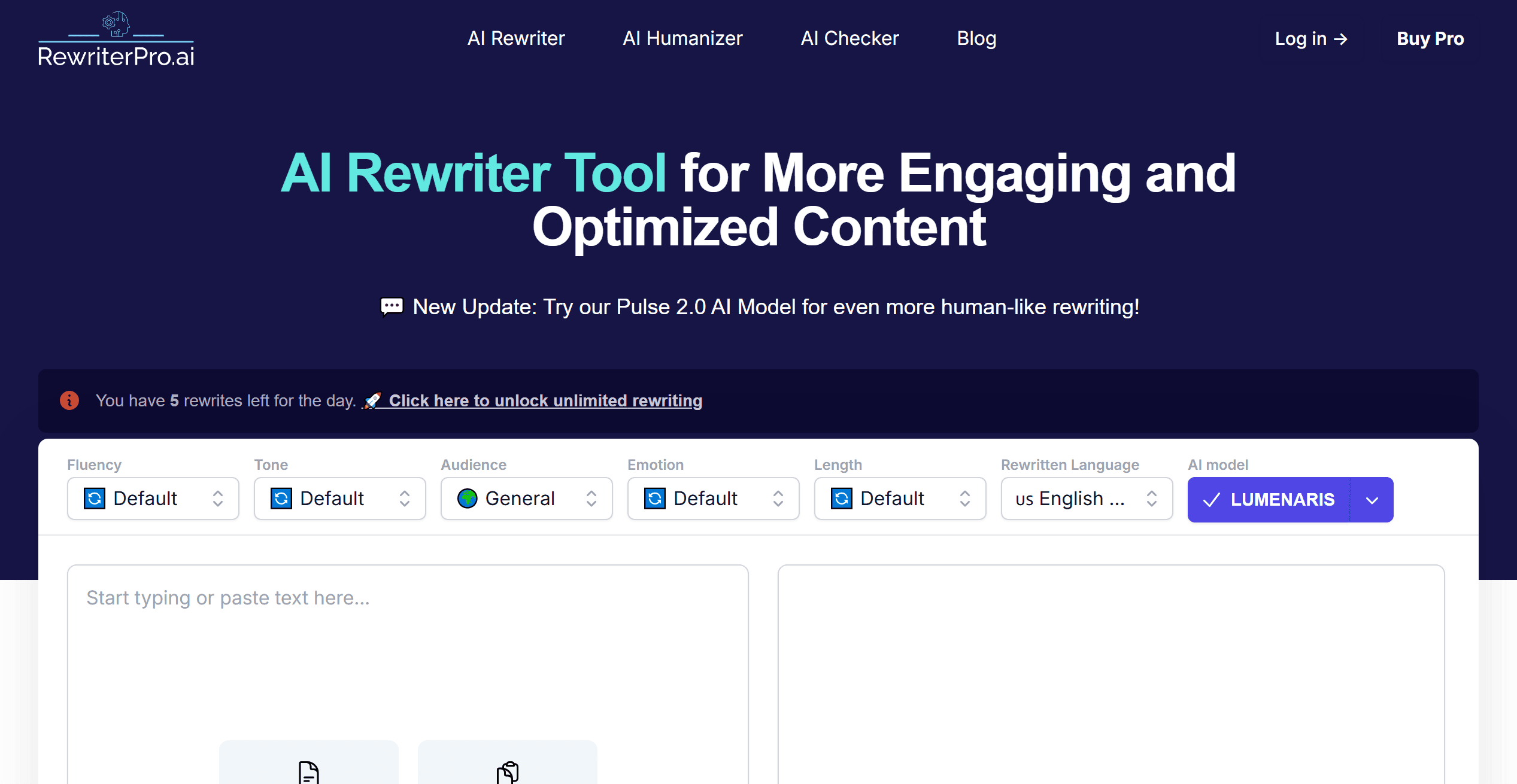
Task: Select the sample document icon below input box
Action: tap(308, 772)
